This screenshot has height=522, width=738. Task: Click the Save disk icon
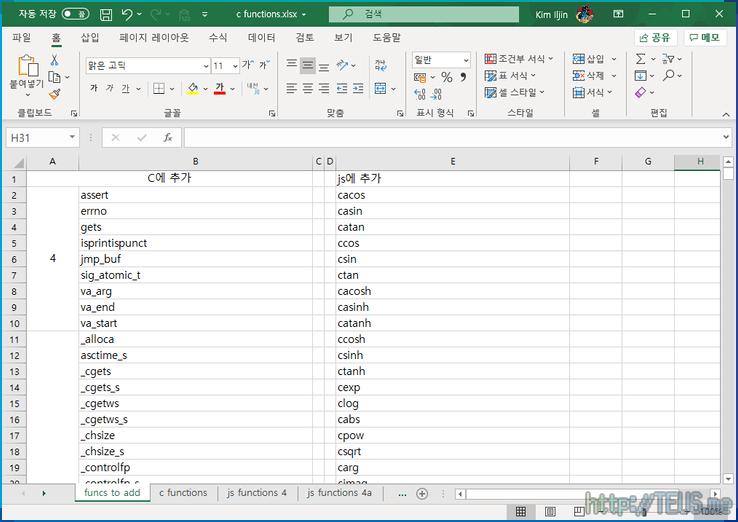pos(106,15)
